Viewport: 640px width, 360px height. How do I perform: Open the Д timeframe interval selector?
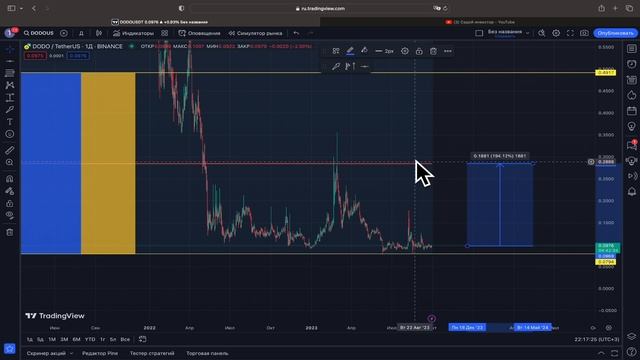coord(81,33)
